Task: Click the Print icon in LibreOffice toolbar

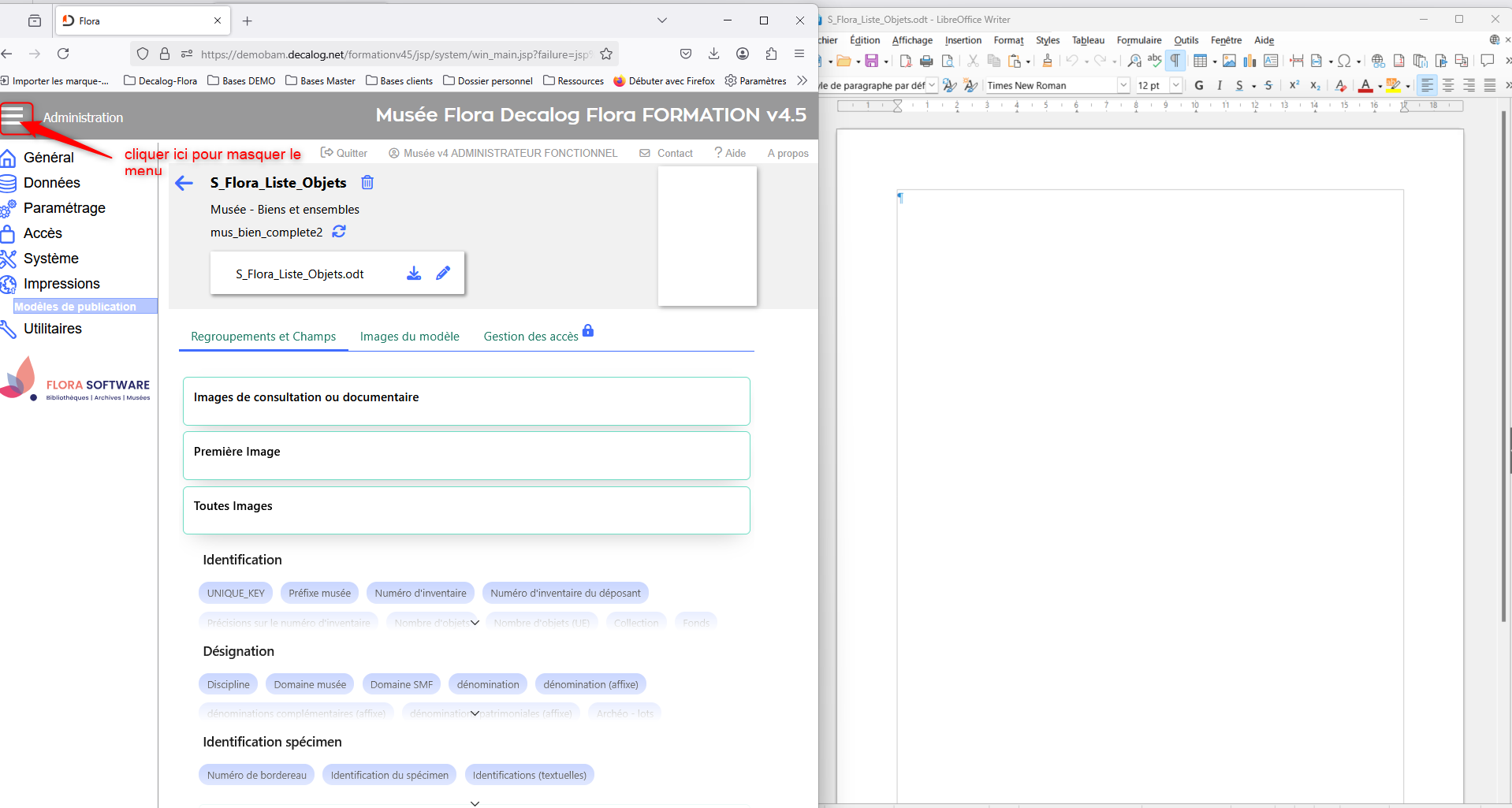Action: coord(927,61)
